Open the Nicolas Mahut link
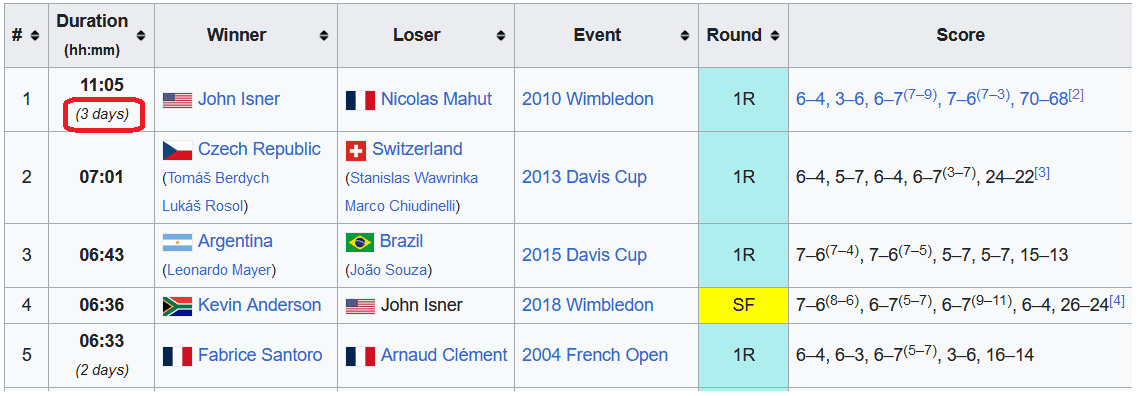The image size is (1138, 396). click(436, 99)
